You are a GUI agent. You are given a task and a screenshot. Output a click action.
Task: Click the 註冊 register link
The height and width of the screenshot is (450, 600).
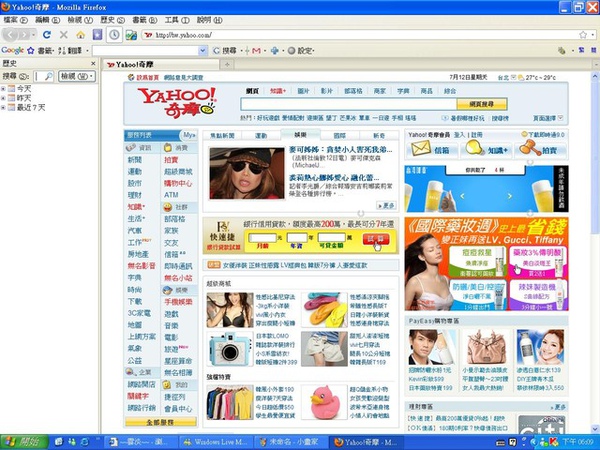[477, 135]
